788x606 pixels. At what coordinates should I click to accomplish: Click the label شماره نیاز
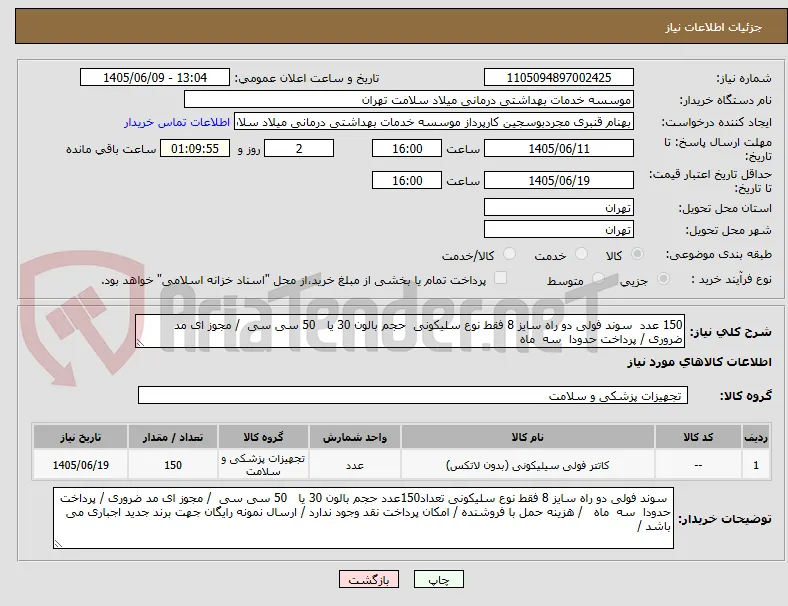point(744,78)
